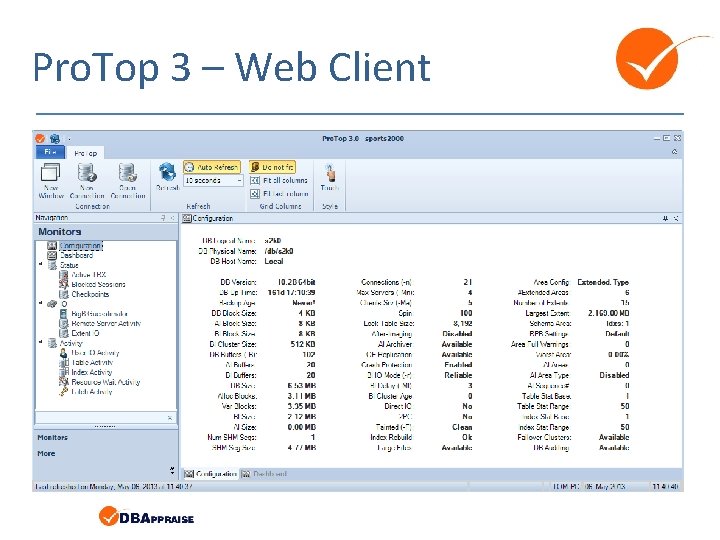720x540 pixels.
Task: Click the quick access toolbar database icon
Action: pyautogui.click(x=55, y=138)
